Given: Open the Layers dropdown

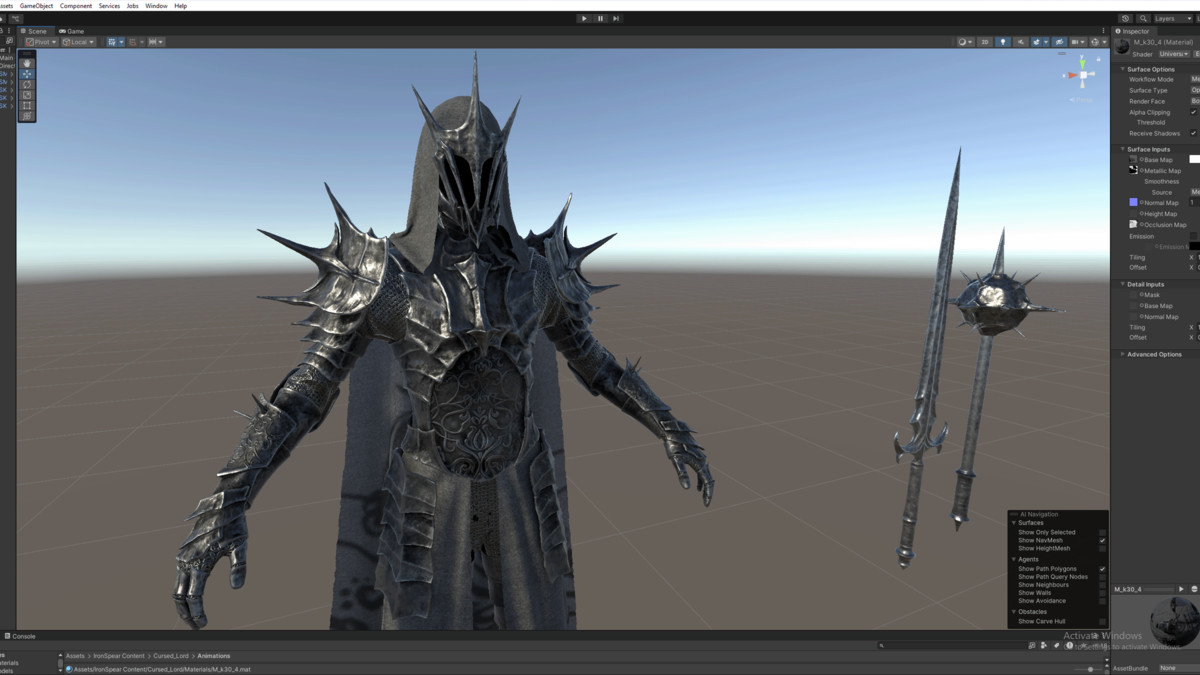Looking at the screenshot, I should [x=1175, y=18].
